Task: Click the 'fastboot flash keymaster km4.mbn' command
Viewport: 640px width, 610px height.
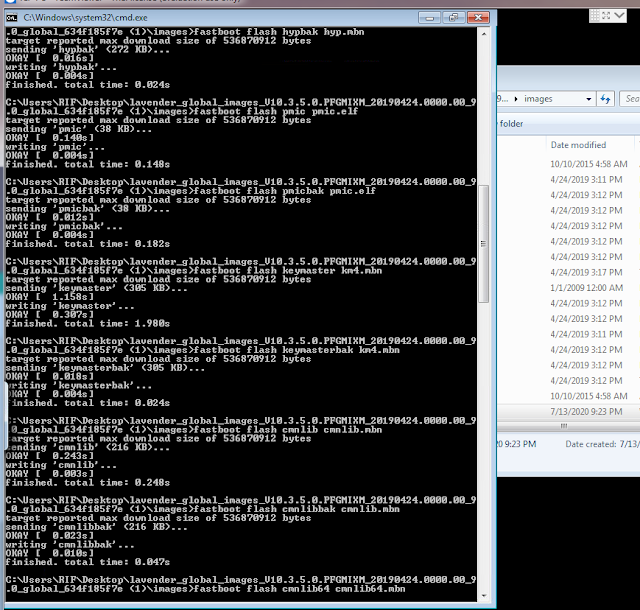Action: point(288,271)
